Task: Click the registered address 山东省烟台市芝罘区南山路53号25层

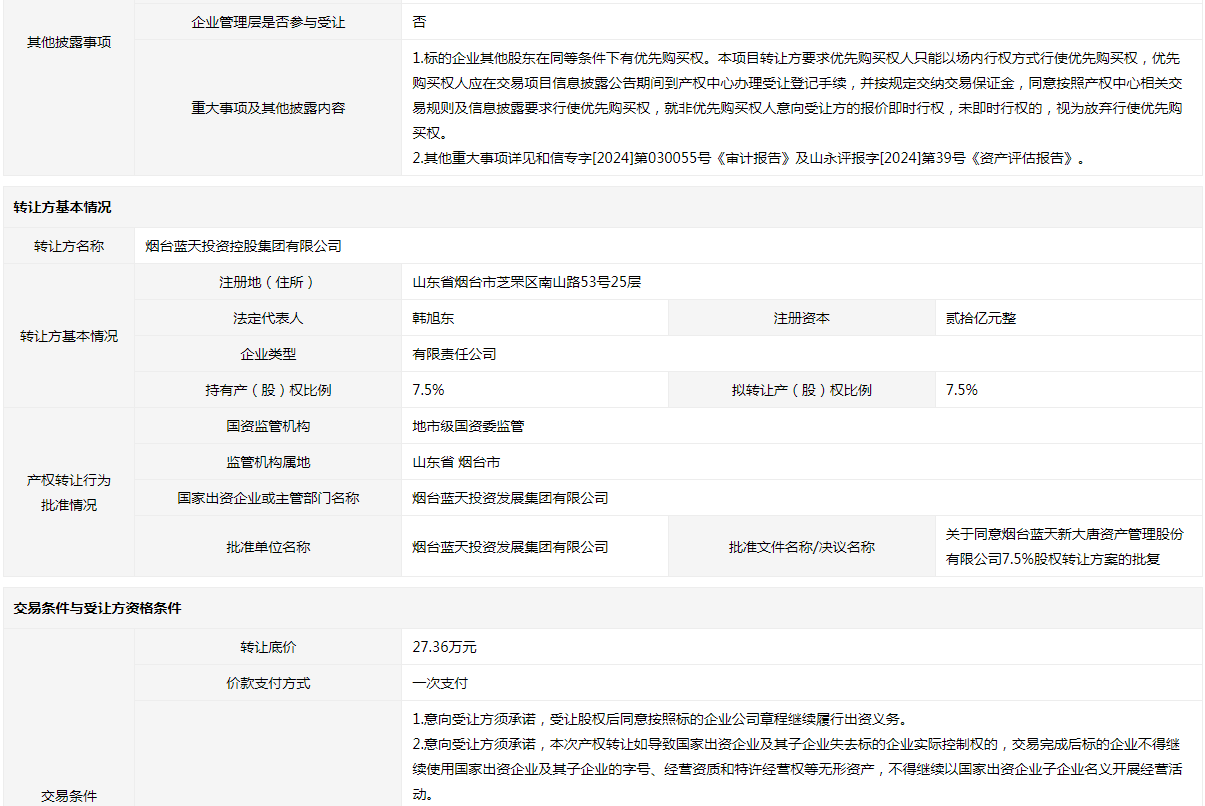Action: click(526, 282)
